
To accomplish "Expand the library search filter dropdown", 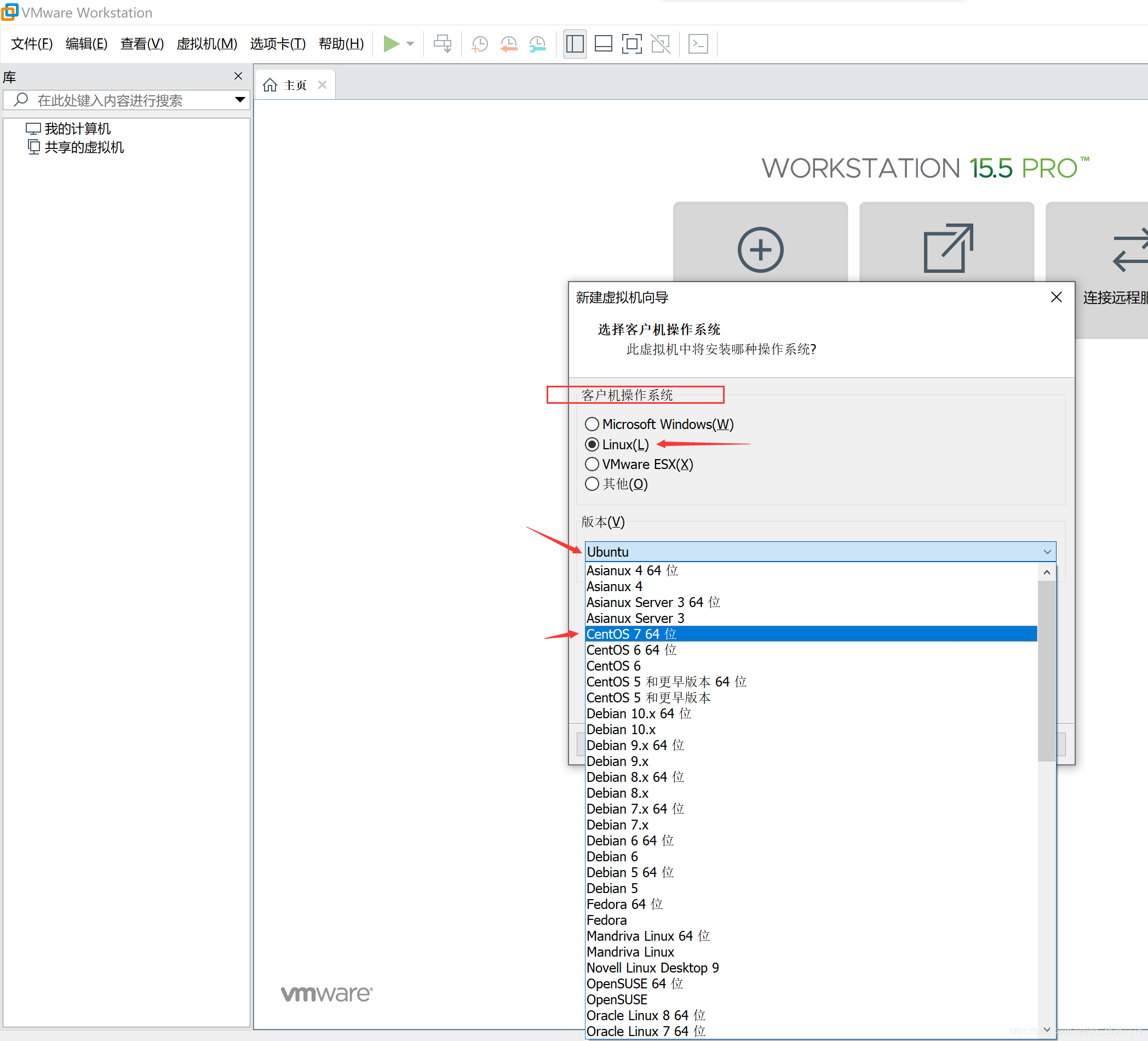I will (240, 100).
